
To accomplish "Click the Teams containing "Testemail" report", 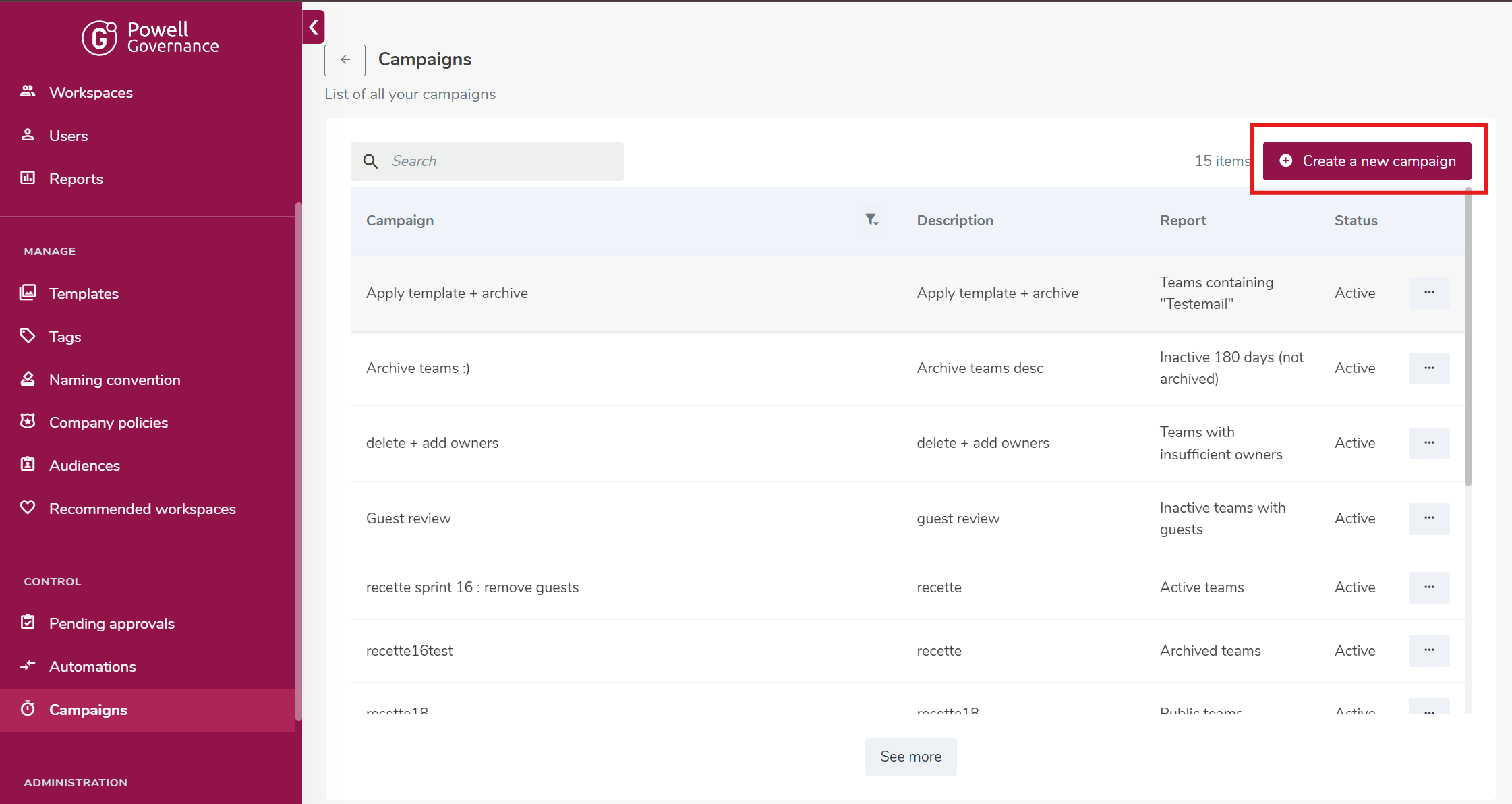I will point(1217,293).
